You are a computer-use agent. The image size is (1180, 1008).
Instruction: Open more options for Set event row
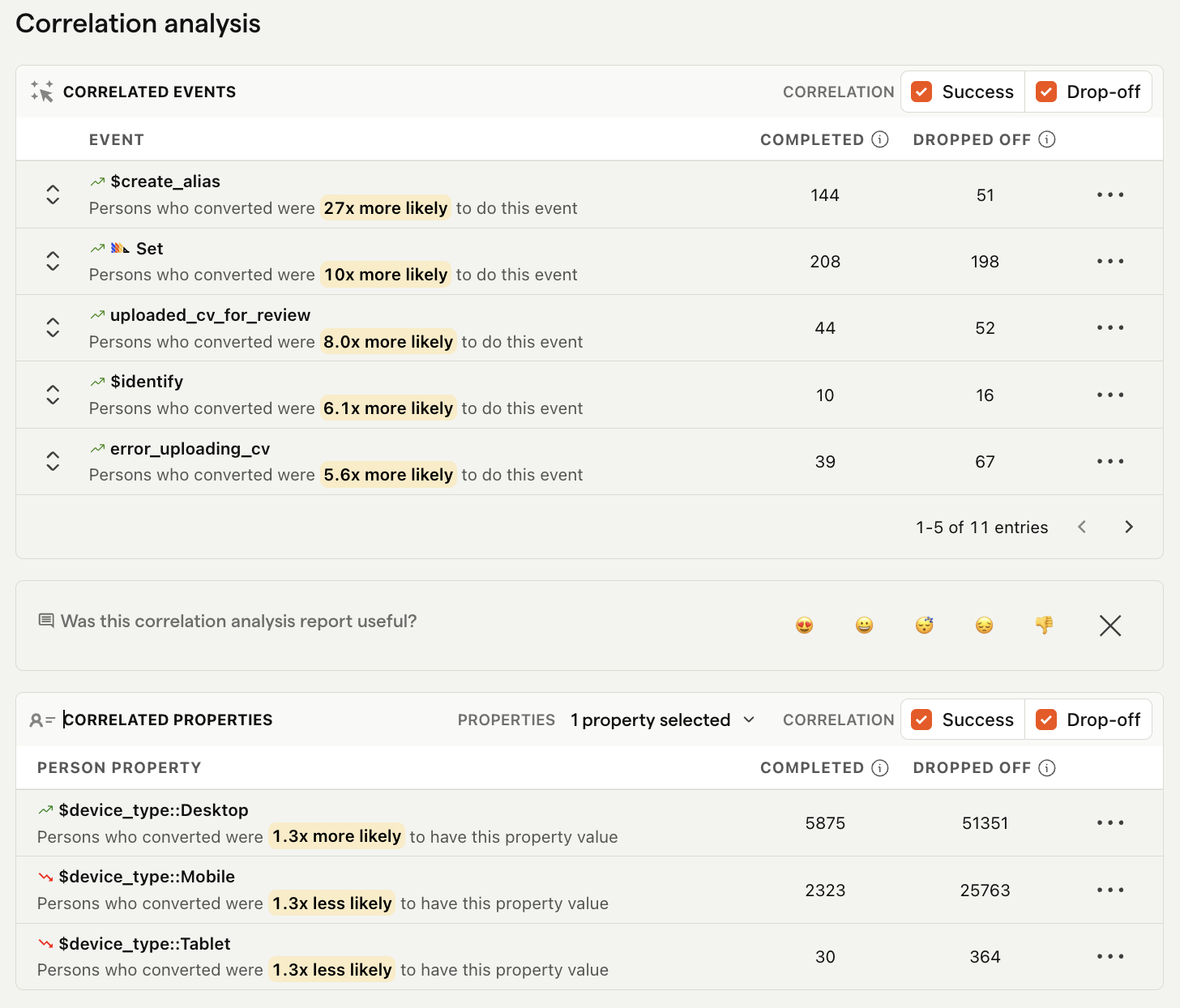coord(1110,261)
